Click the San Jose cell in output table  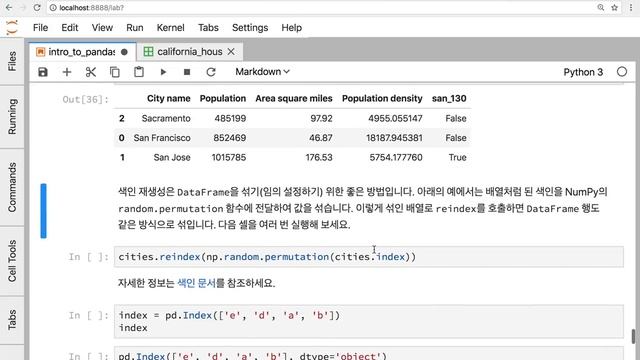pyautogui.click(x=172, y=158)
